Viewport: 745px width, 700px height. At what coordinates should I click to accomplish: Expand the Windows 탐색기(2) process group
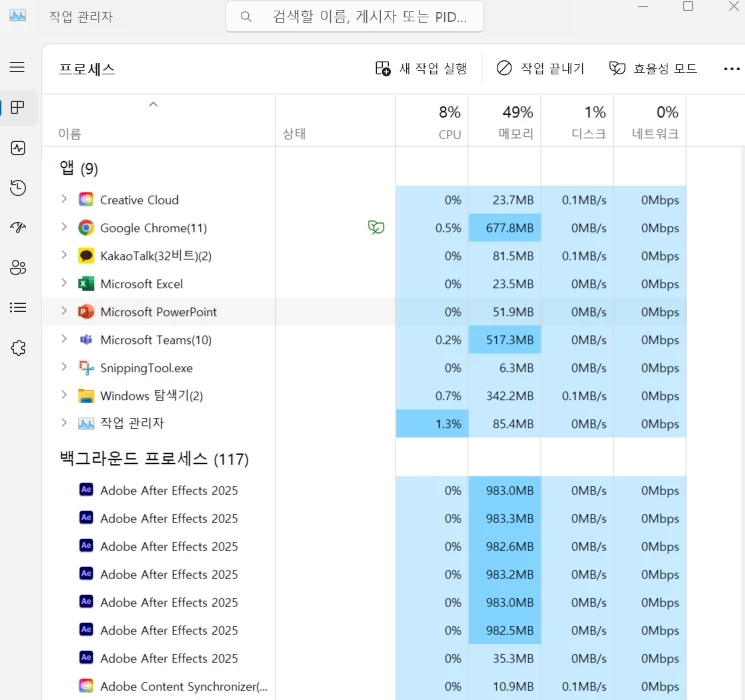tap(64, 395)
